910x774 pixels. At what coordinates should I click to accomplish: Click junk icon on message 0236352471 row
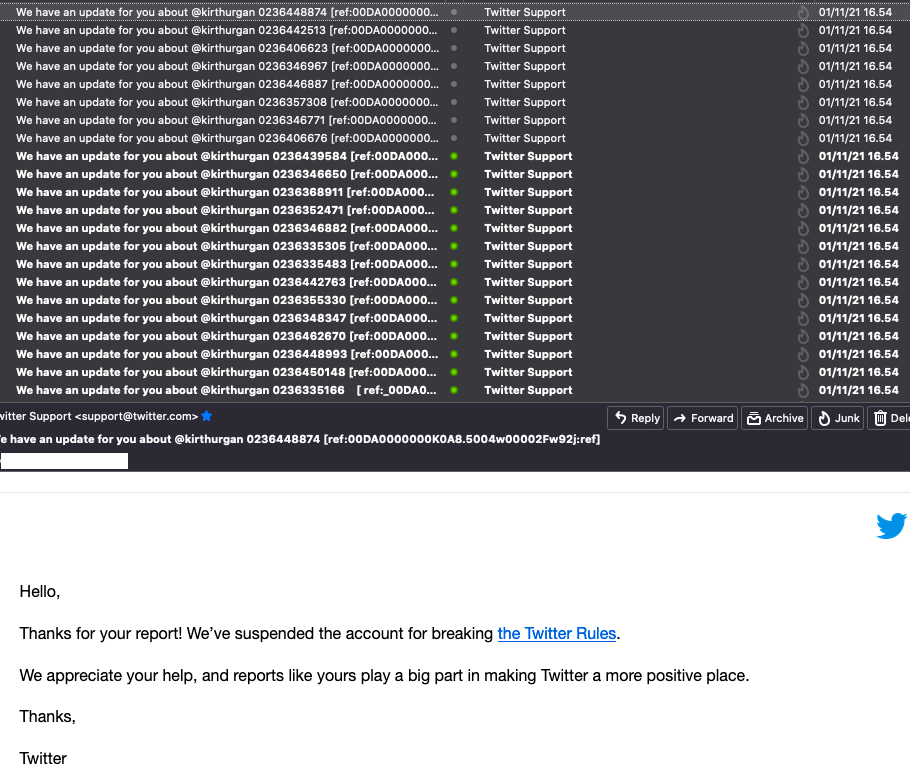[x=803, y=211]
